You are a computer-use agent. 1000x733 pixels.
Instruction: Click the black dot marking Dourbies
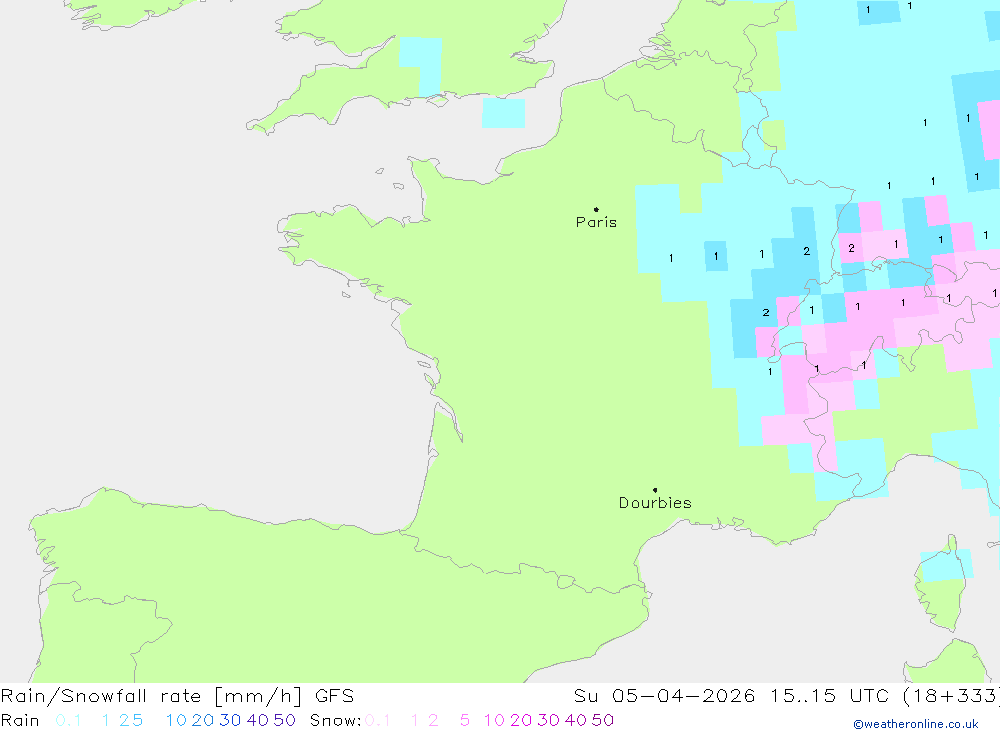655,490
